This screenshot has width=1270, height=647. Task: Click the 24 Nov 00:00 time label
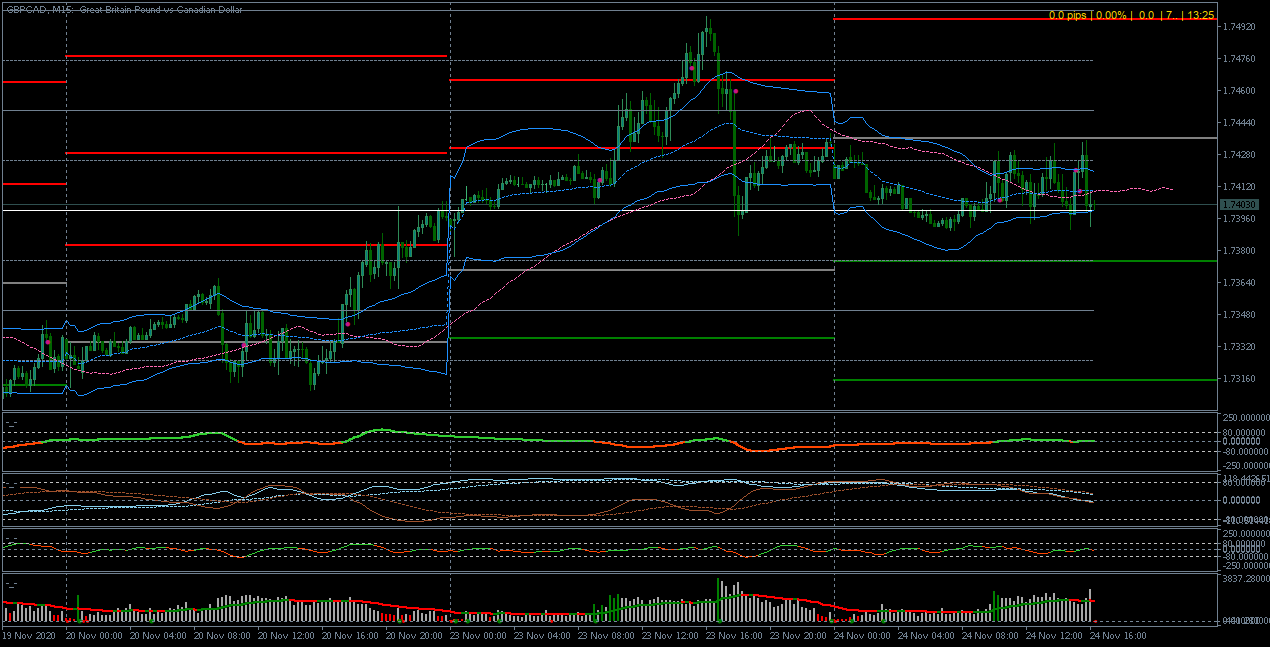[x=866, y=635]
